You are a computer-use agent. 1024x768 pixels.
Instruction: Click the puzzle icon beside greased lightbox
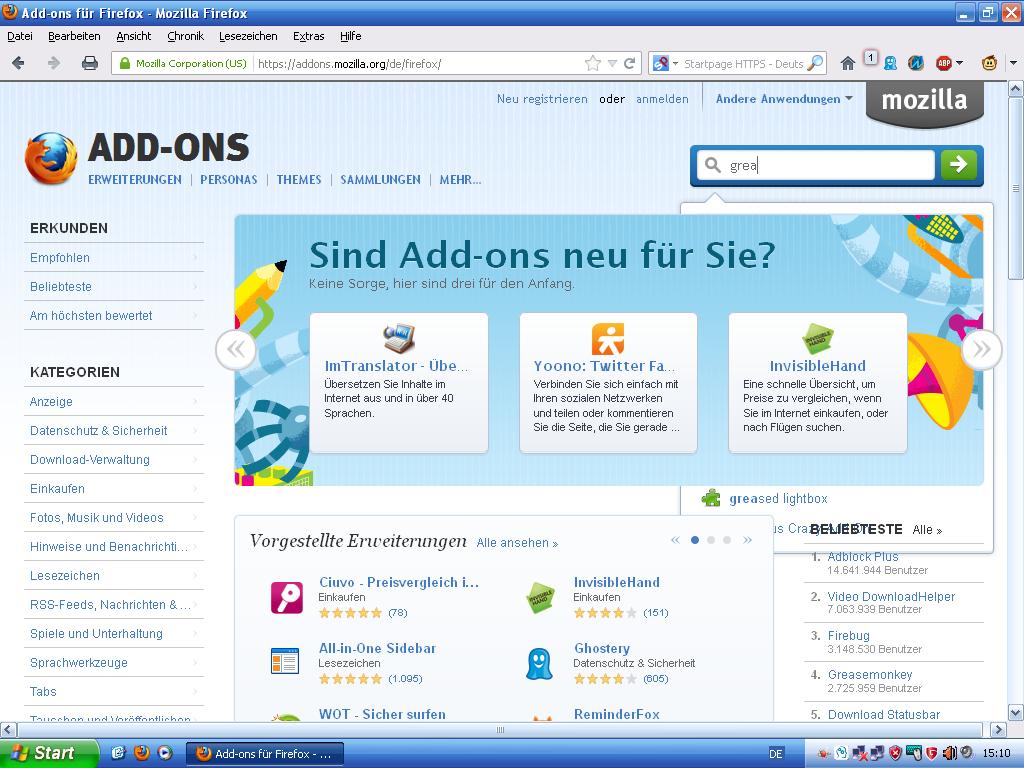click(x=711, y=498)
